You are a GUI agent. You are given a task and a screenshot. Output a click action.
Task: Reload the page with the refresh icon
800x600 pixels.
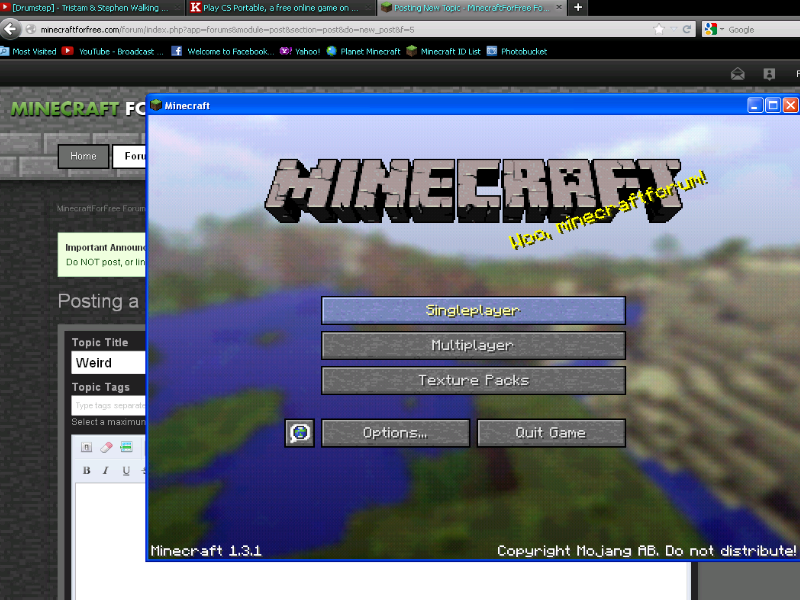click(687, 29)
